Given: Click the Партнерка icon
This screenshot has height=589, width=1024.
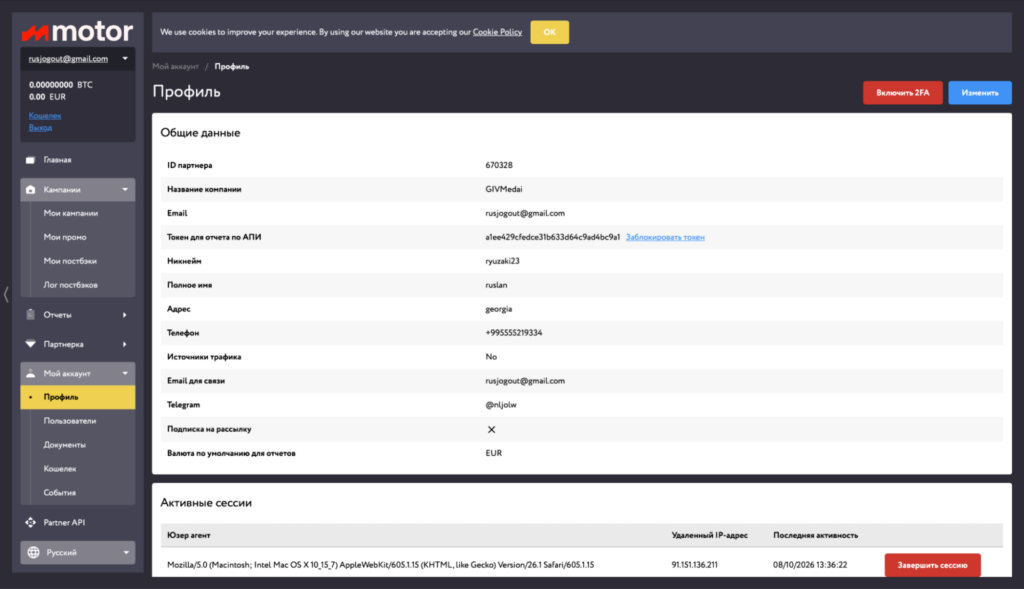Looking at the screenshot, I should click(x=31, y=344).
